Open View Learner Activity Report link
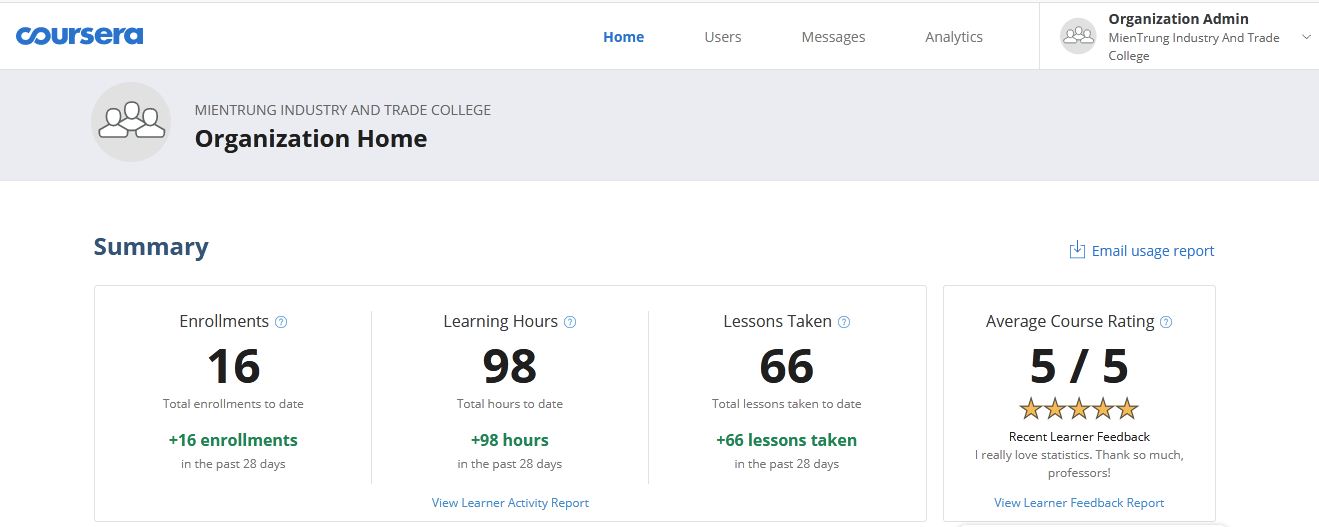 [x=510, y=503]
